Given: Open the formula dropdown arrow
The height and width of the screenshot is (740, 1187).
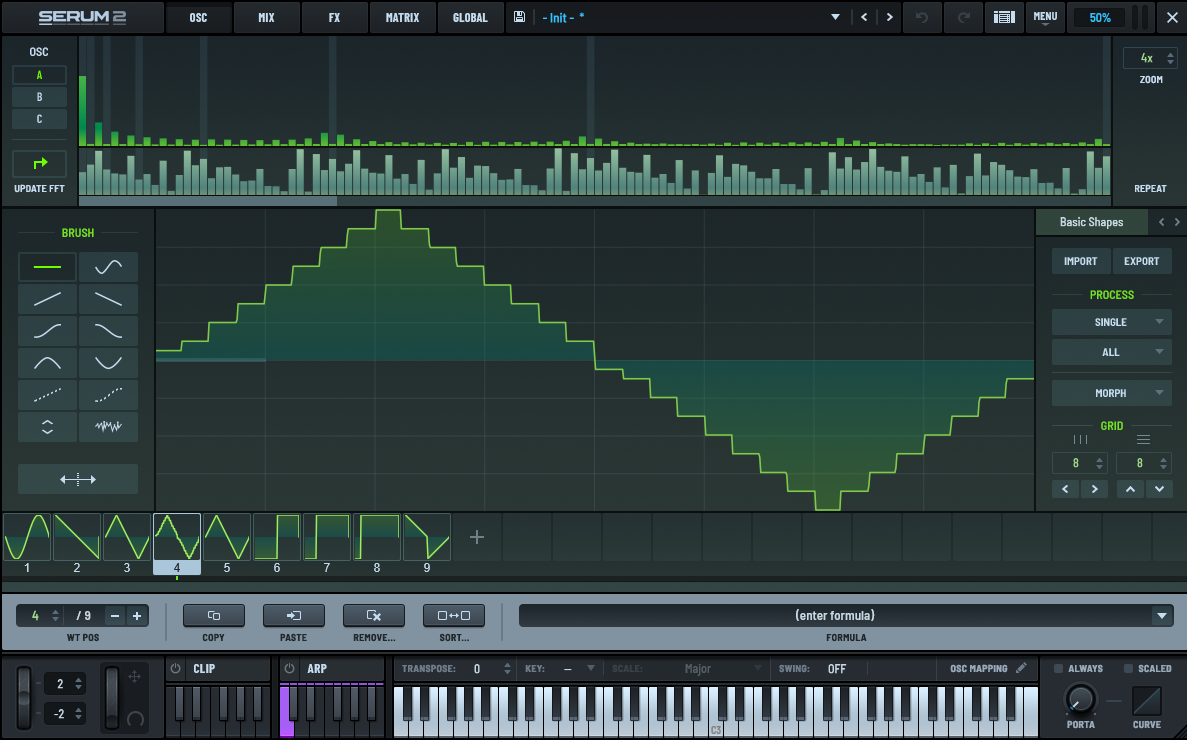Looking at the screenshot, I should tap(1162, 616).
